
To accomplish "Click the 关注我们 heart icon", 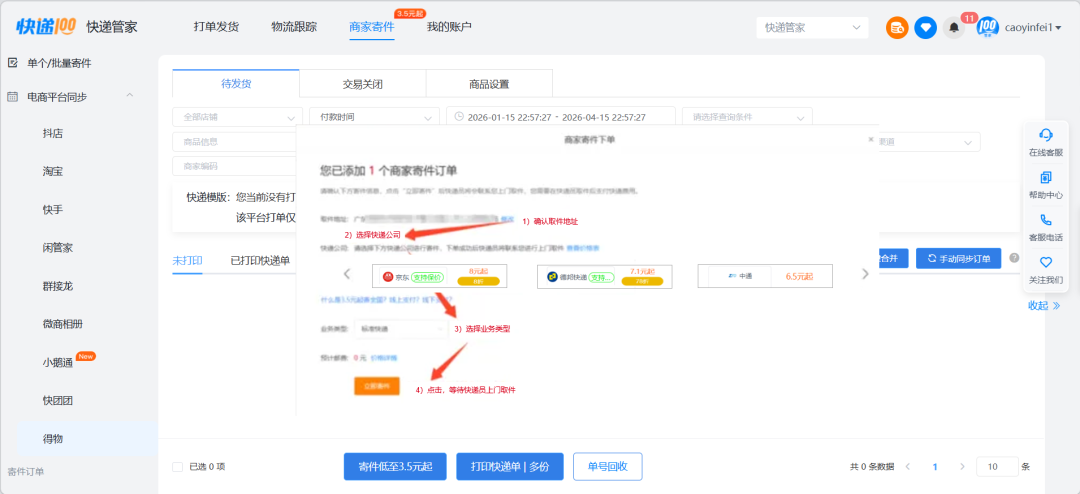I will coord(1046,263).
